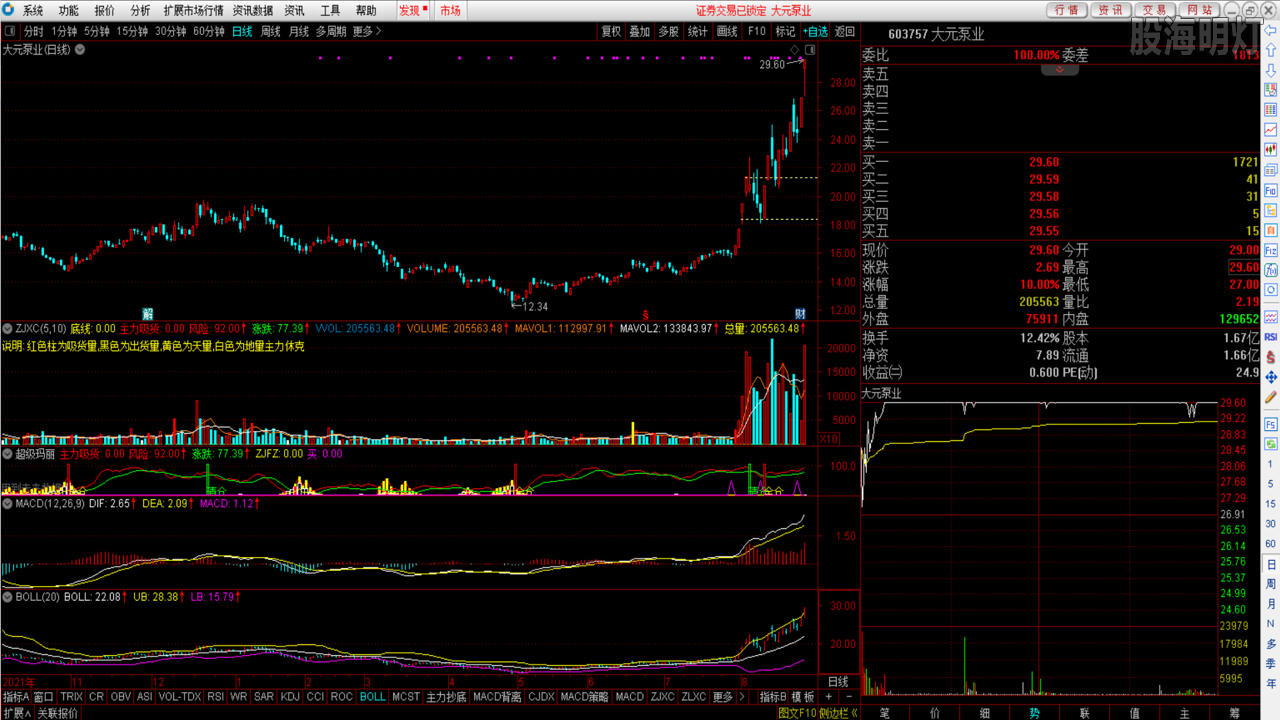
Task: Expand the sell orders chevron under 委比
Action: [1059, 70]
